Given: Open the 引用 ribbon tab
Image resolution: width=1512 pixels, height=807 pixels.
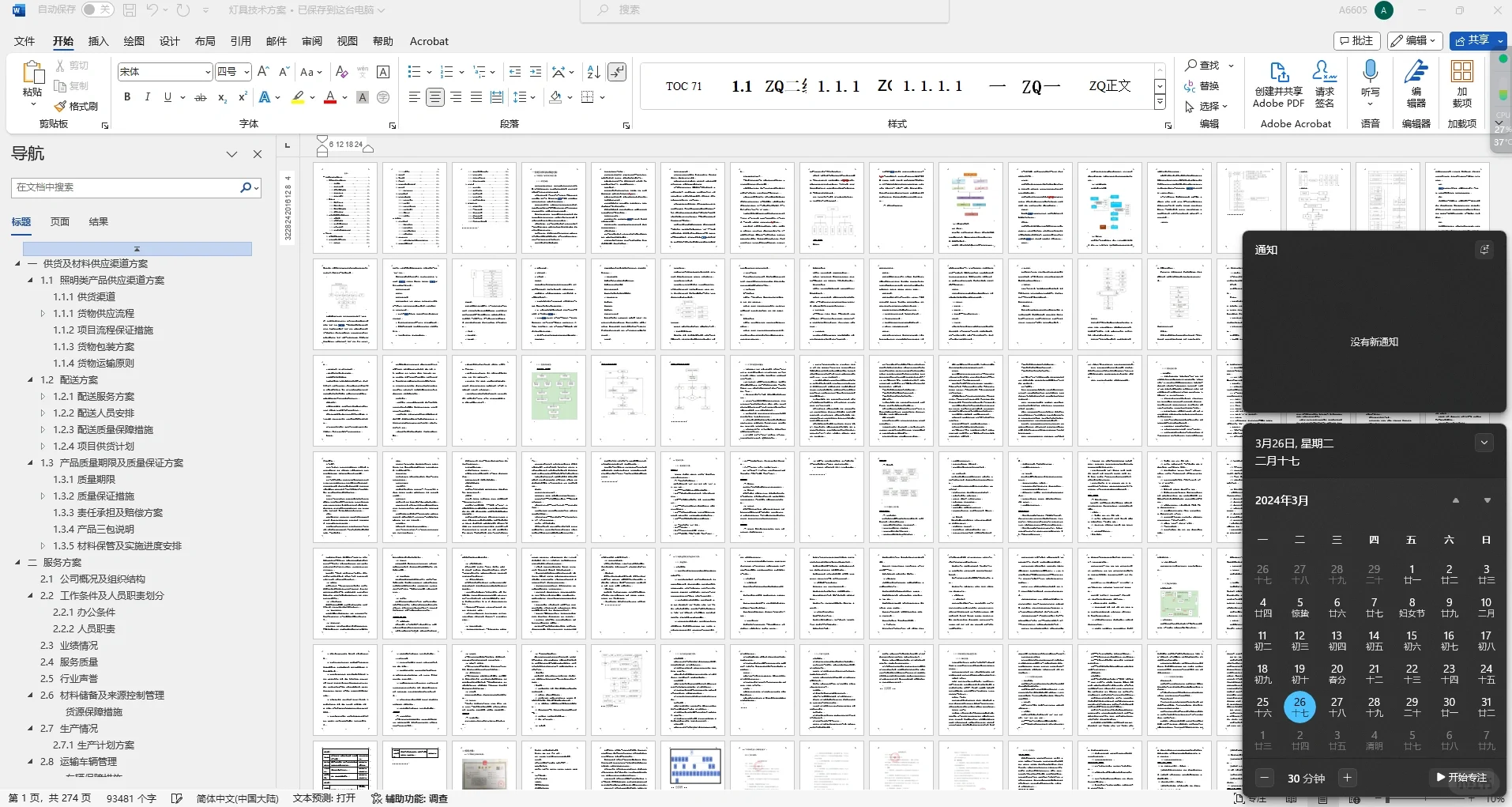Looking at the screenshot, I should 240,41.
